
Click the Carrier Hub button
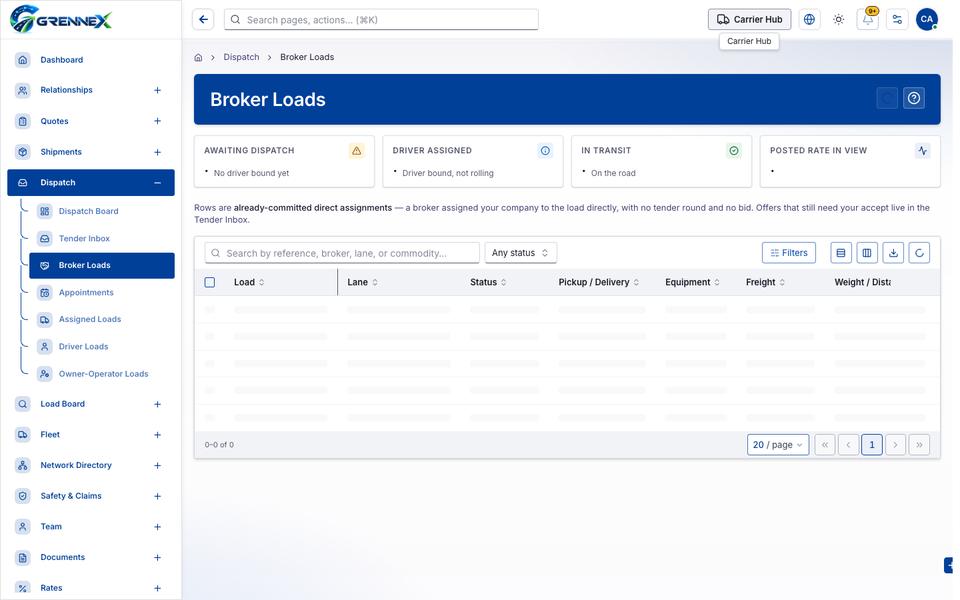pyautogui.click(x=749, y=20)
